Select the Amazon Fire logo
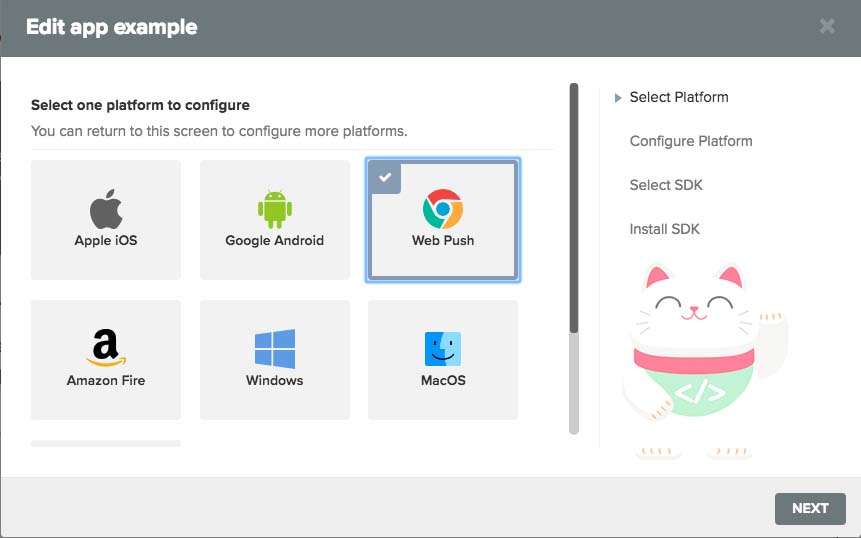Viewport: 861px width, 538px height. coord(106,348)
